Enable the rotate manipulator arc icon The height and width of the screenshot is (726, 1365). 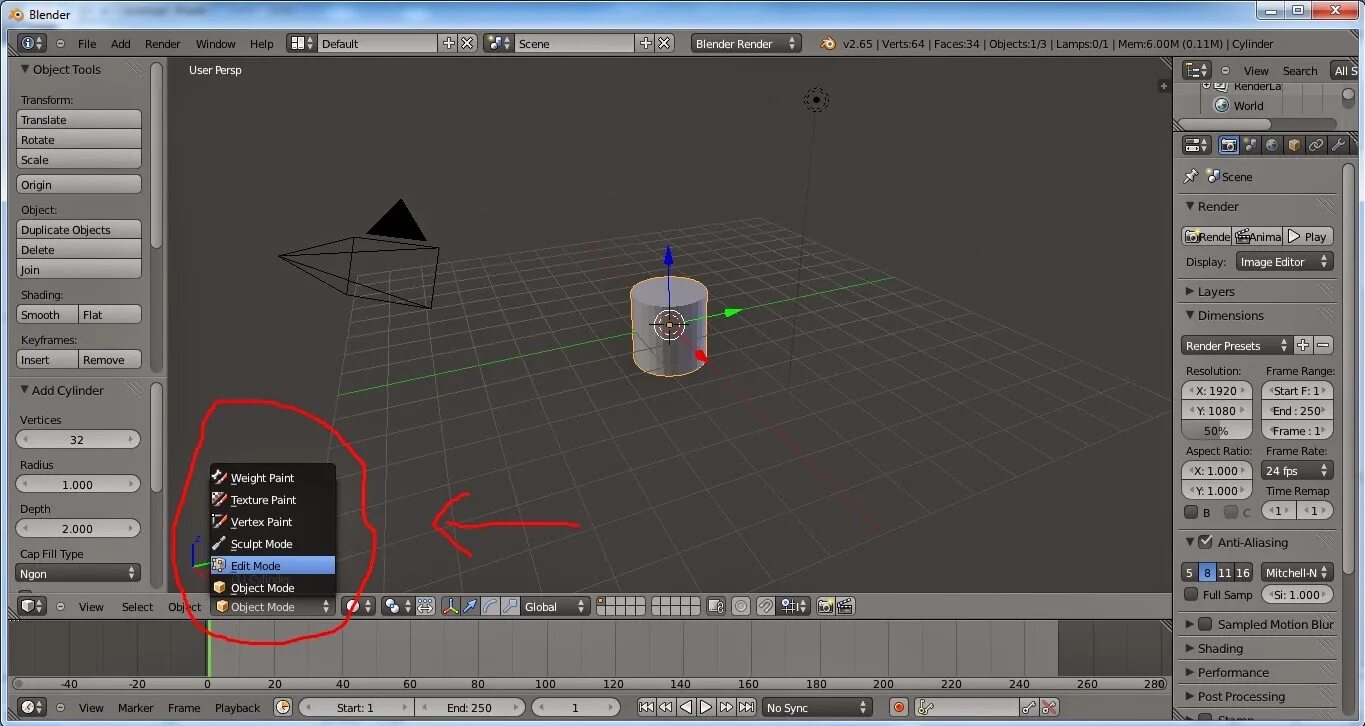[x=490, y=606]
